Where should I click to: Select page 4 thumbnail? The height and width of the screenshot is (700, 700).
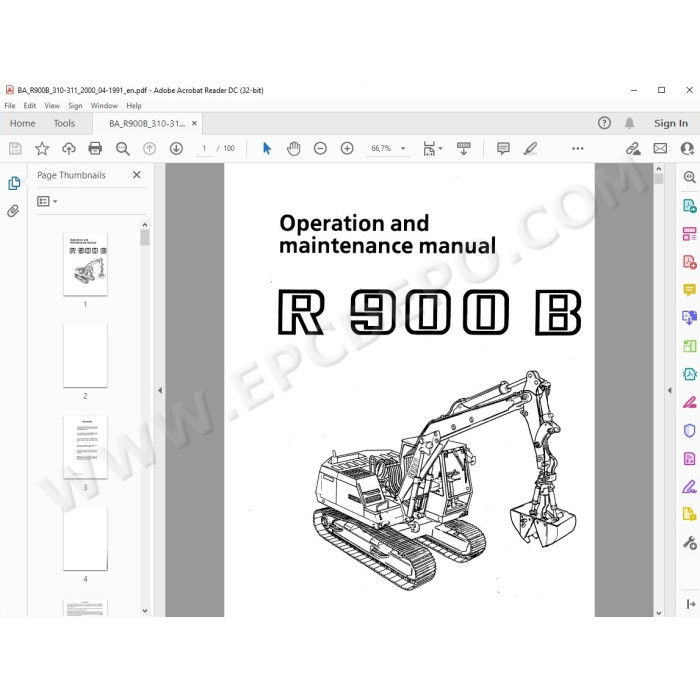pos(85,539)
